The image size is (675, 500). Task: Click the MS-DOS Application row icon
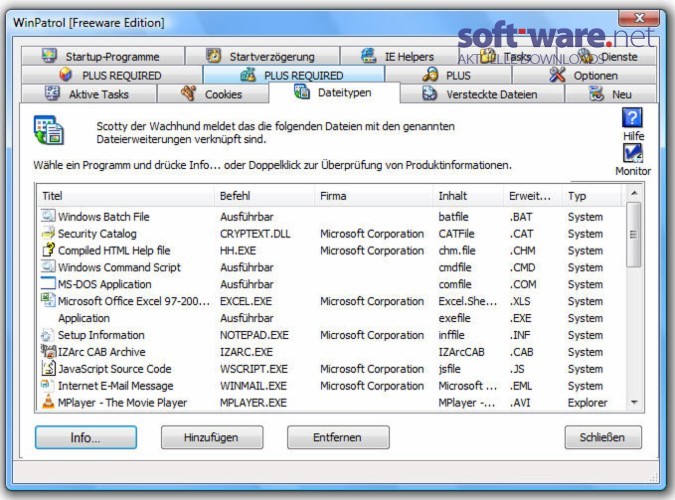coord(48,283)
